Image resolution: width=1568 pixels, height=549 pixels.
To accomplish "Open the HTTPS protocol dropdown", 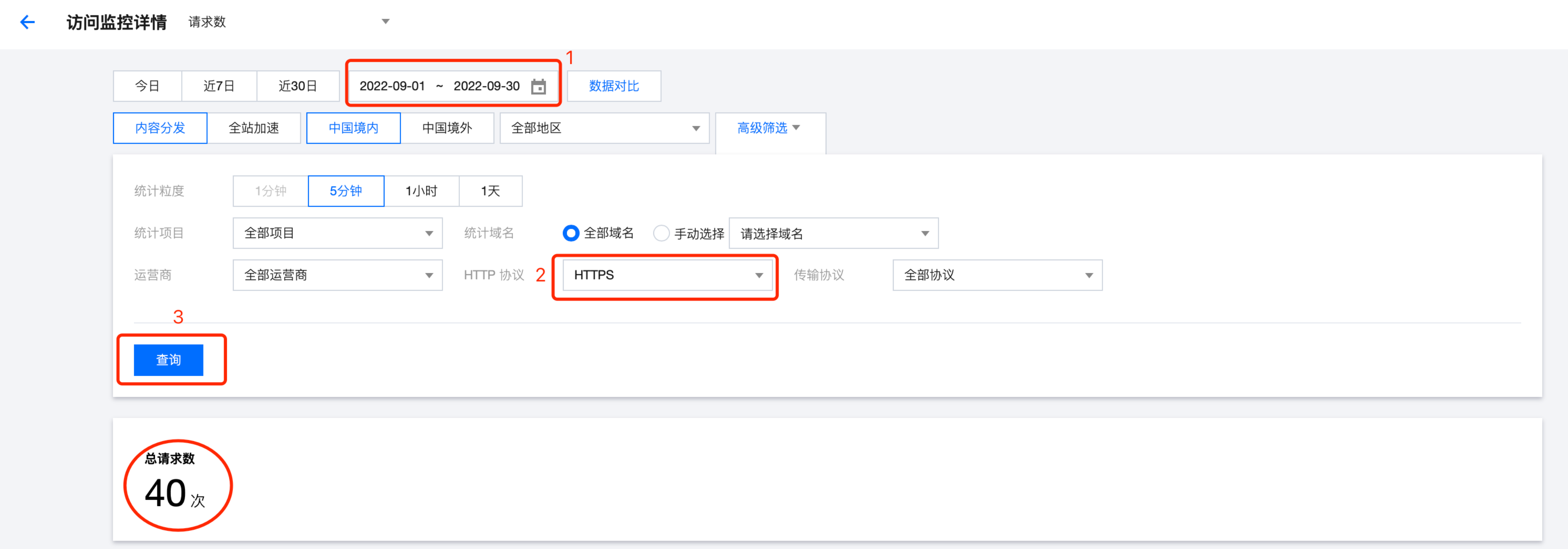I will coord(667,276).
